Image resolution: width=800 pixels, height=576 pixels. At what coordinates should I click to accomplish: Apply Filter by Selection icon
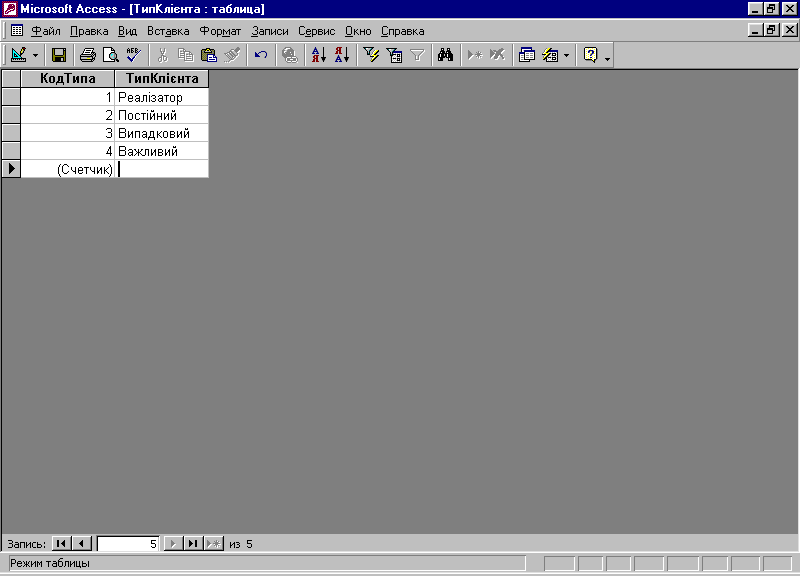371,55
